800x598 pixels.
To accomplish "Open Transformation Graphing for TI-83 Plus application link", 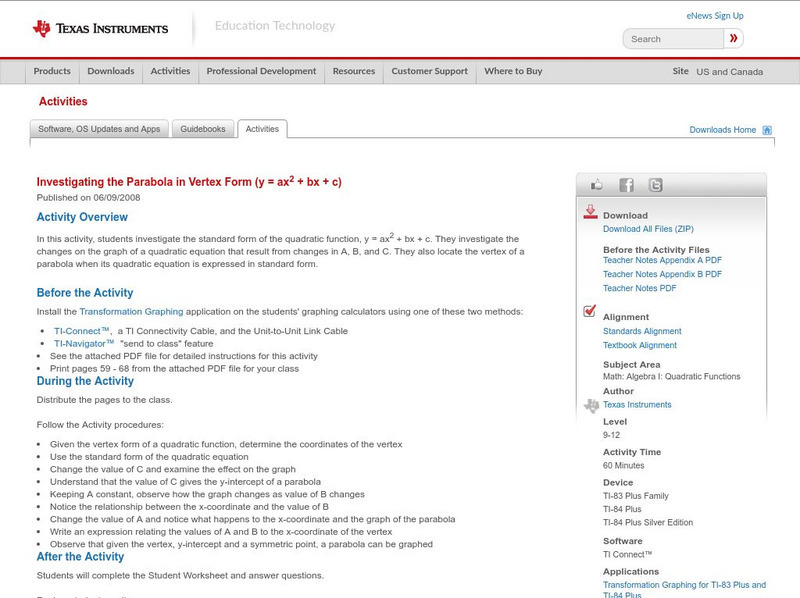I will (684, 590).
